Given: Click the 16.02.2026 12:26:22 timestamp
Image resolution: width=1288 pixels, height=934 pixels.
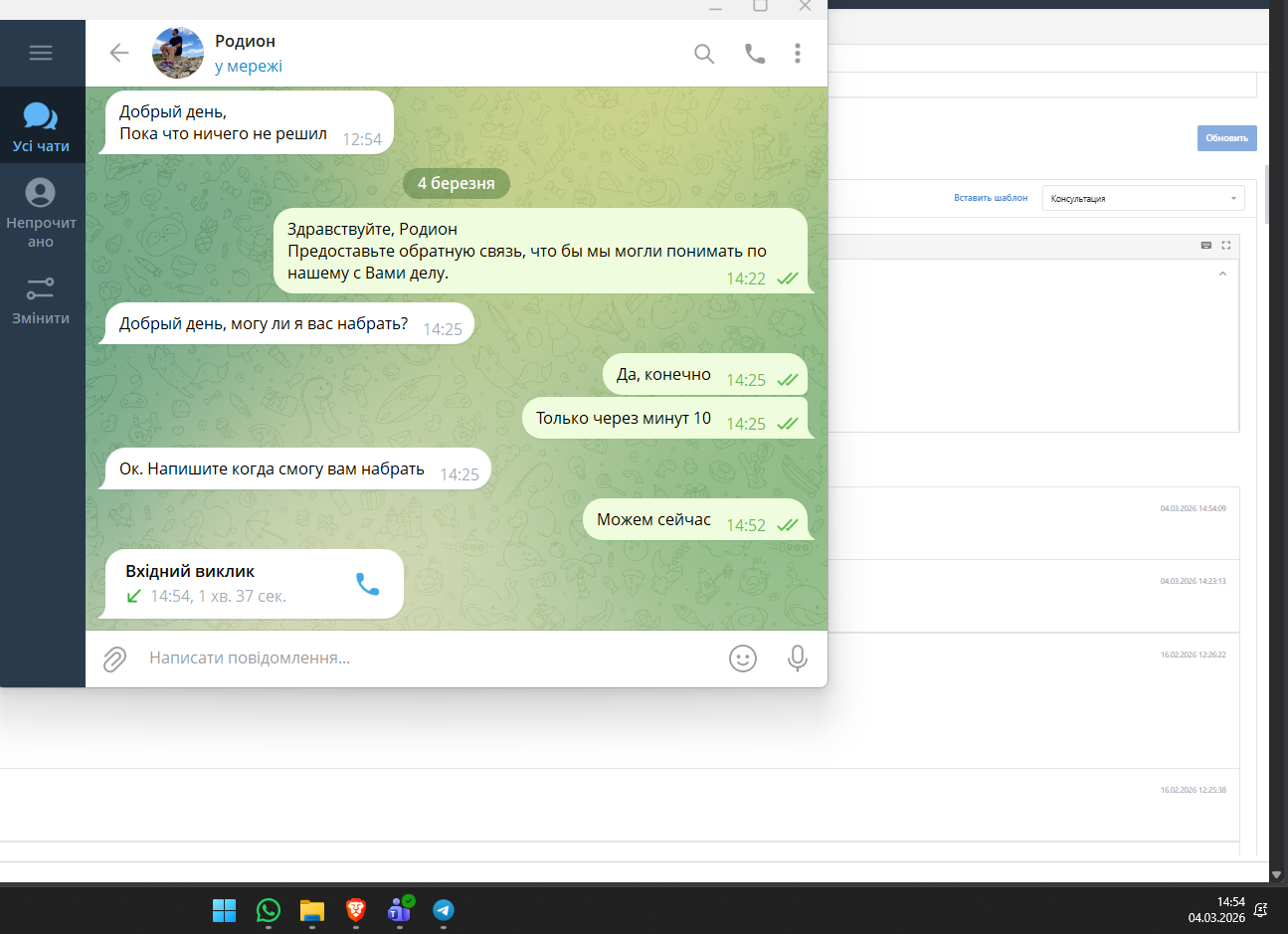Looking at the screenshot, I should click(1193, 654).
